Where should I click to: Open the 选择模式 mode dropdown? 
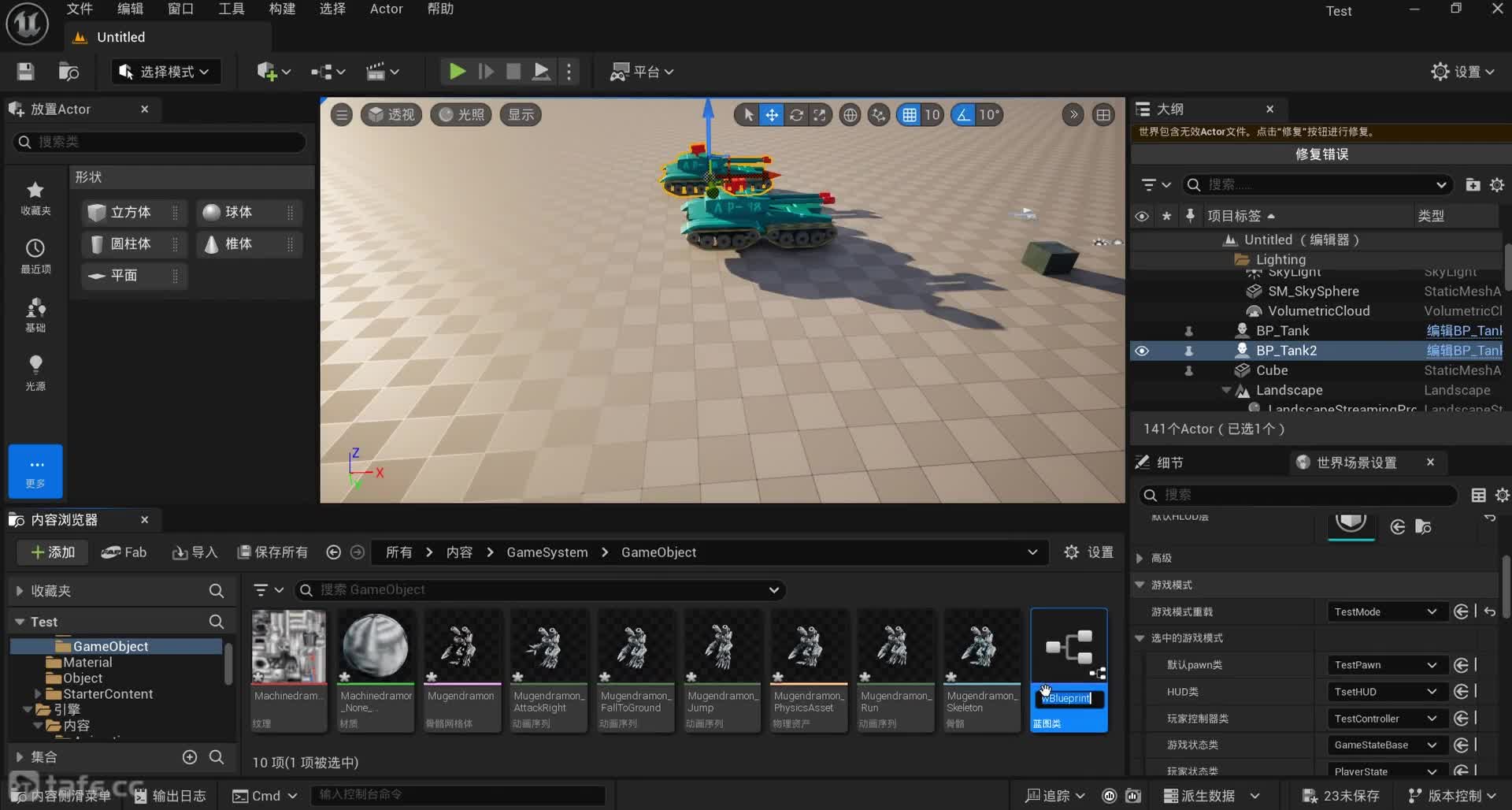coord(165,72)
